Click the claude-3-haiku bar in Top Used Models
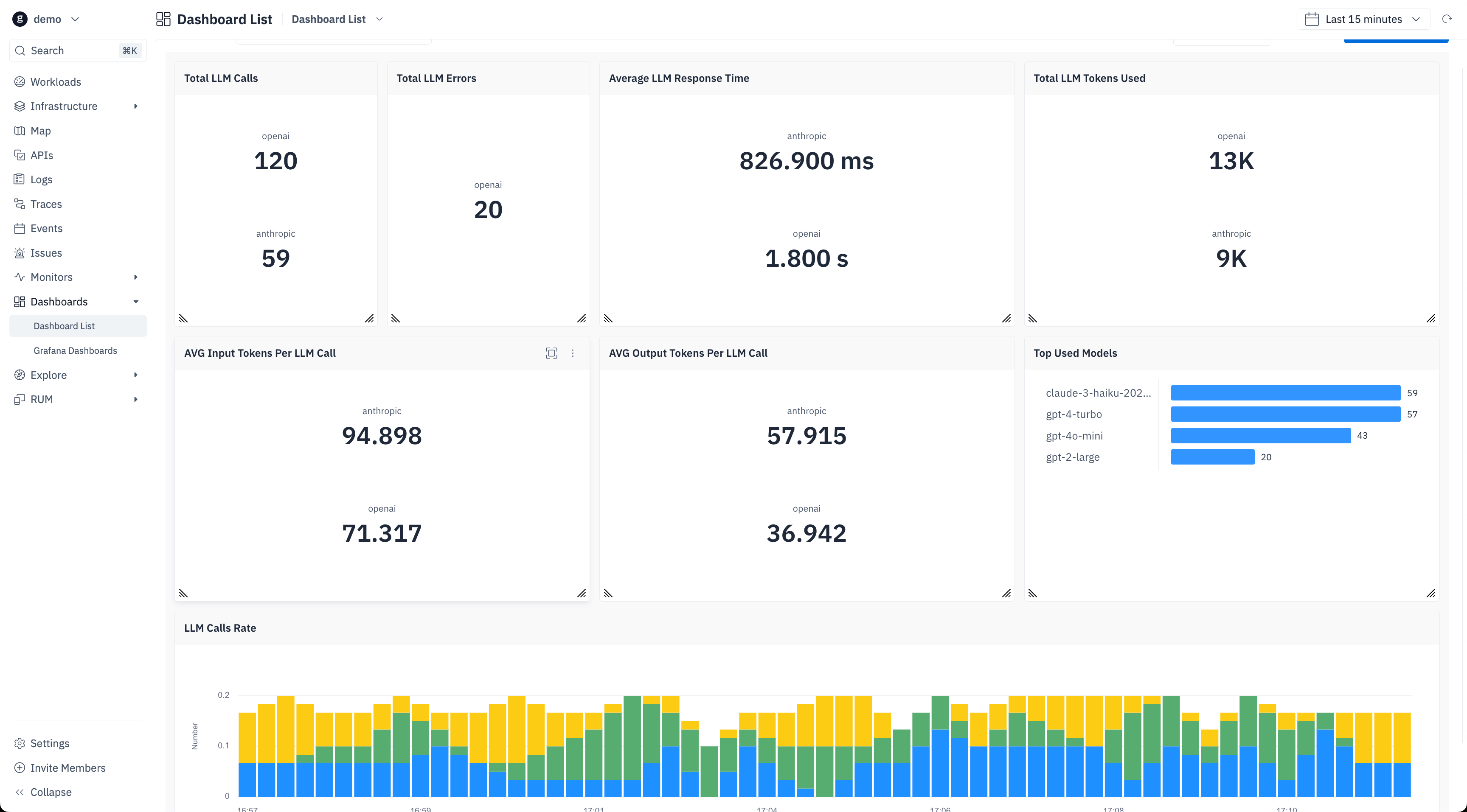The image size is (1467, 812). 1285,393
